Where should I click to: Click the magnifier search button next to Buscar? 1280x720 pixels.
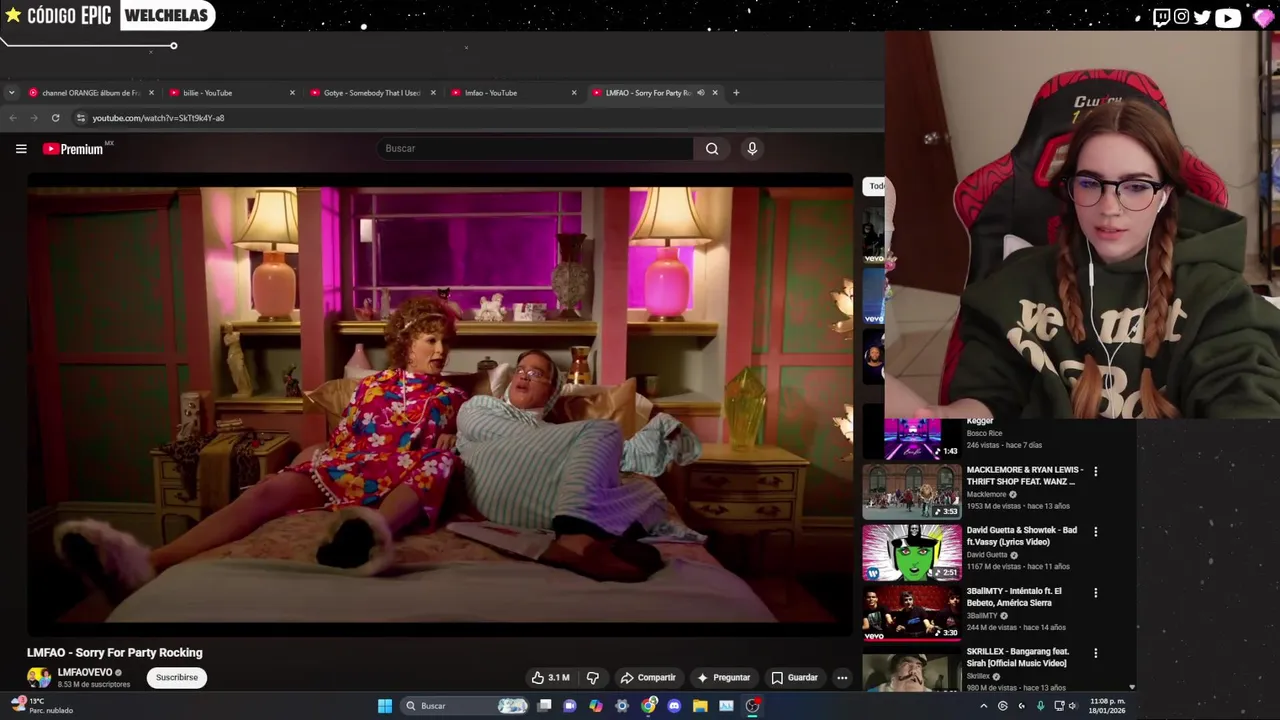click(x=712, y=148)
